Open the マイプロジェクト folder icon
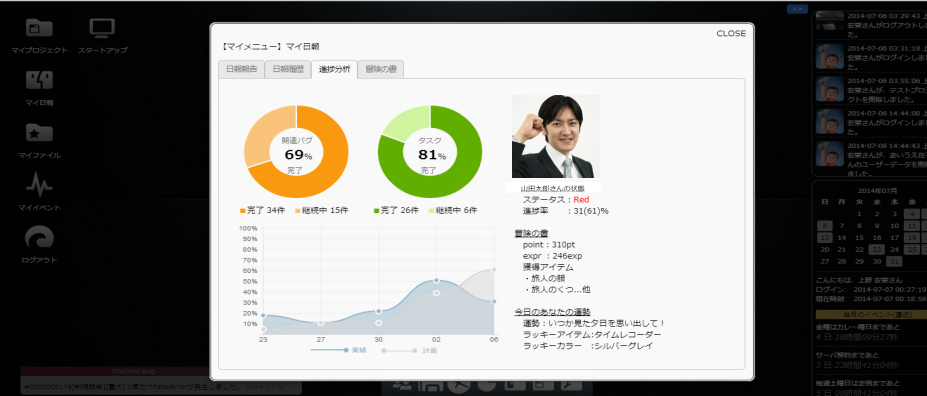The height and width of the screenshot is (396, 927). click(x=40, y=28)
